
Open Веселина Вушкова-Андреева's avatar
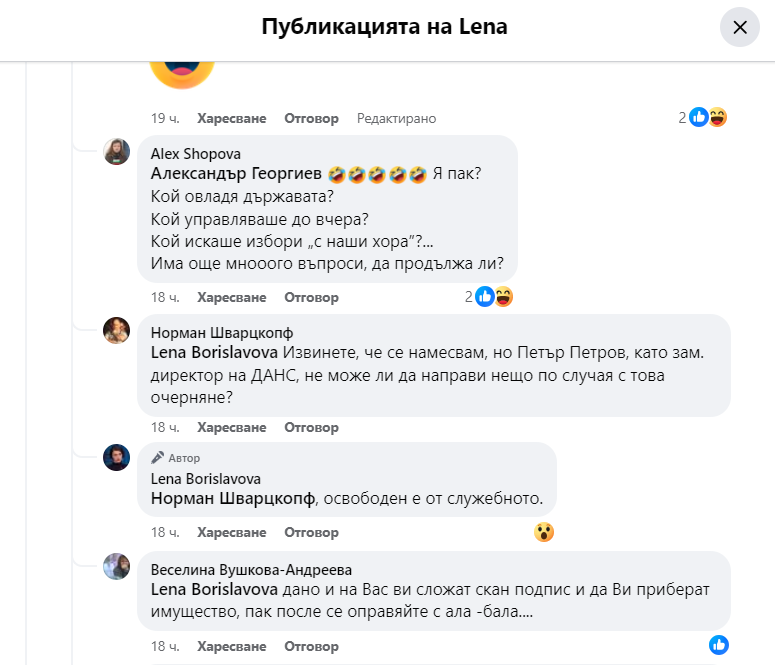[x=117, y=566]
